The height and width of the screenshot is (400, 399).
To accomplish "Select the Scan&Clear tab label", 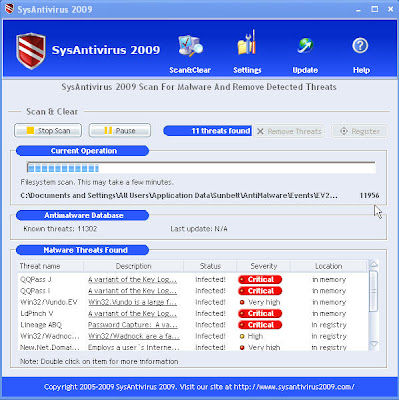I will (190, 70).
